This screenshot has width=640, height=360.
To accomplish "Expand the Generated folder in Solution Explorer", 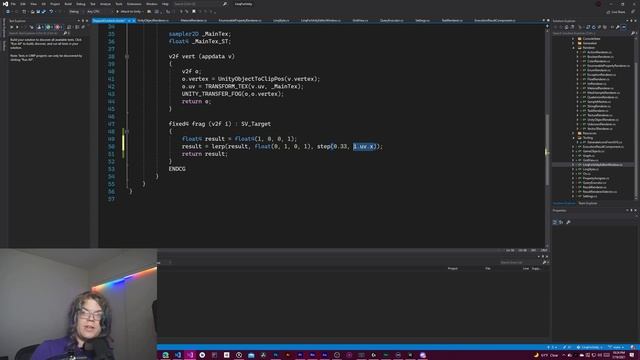I will point(574,43).
